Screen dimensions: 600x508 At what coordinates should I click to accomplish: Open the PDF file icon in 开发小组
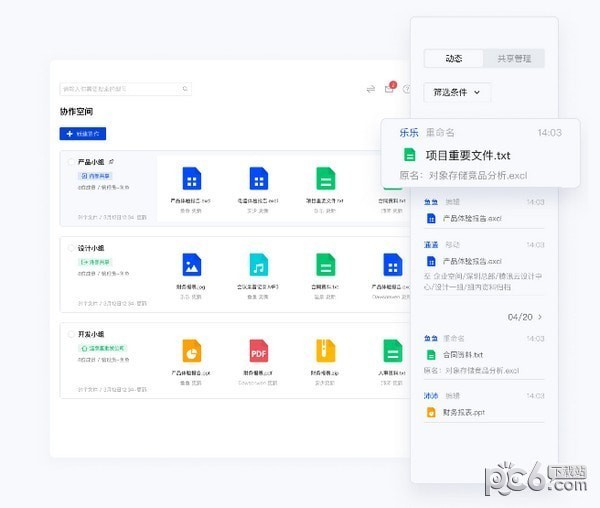coord(259,351)
